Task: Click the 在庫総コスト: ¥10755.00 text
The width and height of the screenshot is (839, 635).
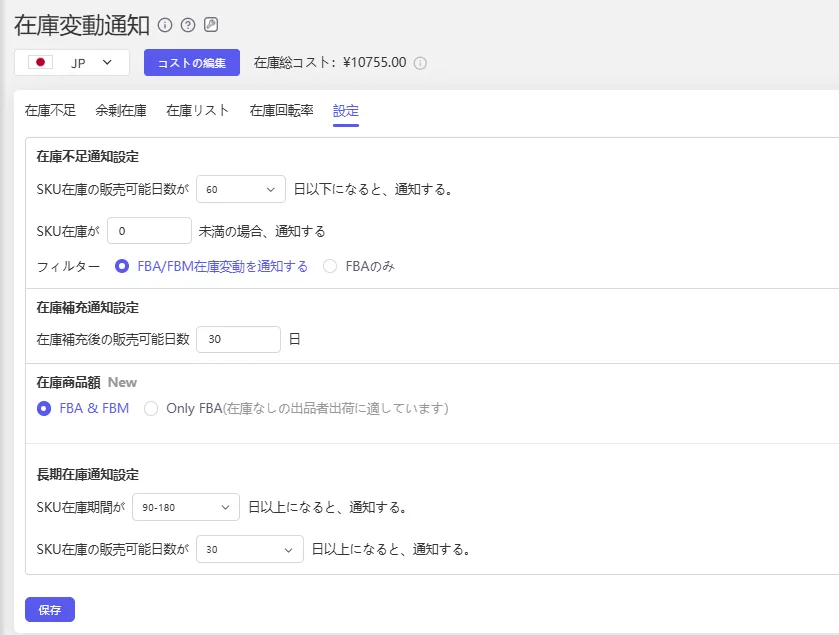Action: [330, 63]
